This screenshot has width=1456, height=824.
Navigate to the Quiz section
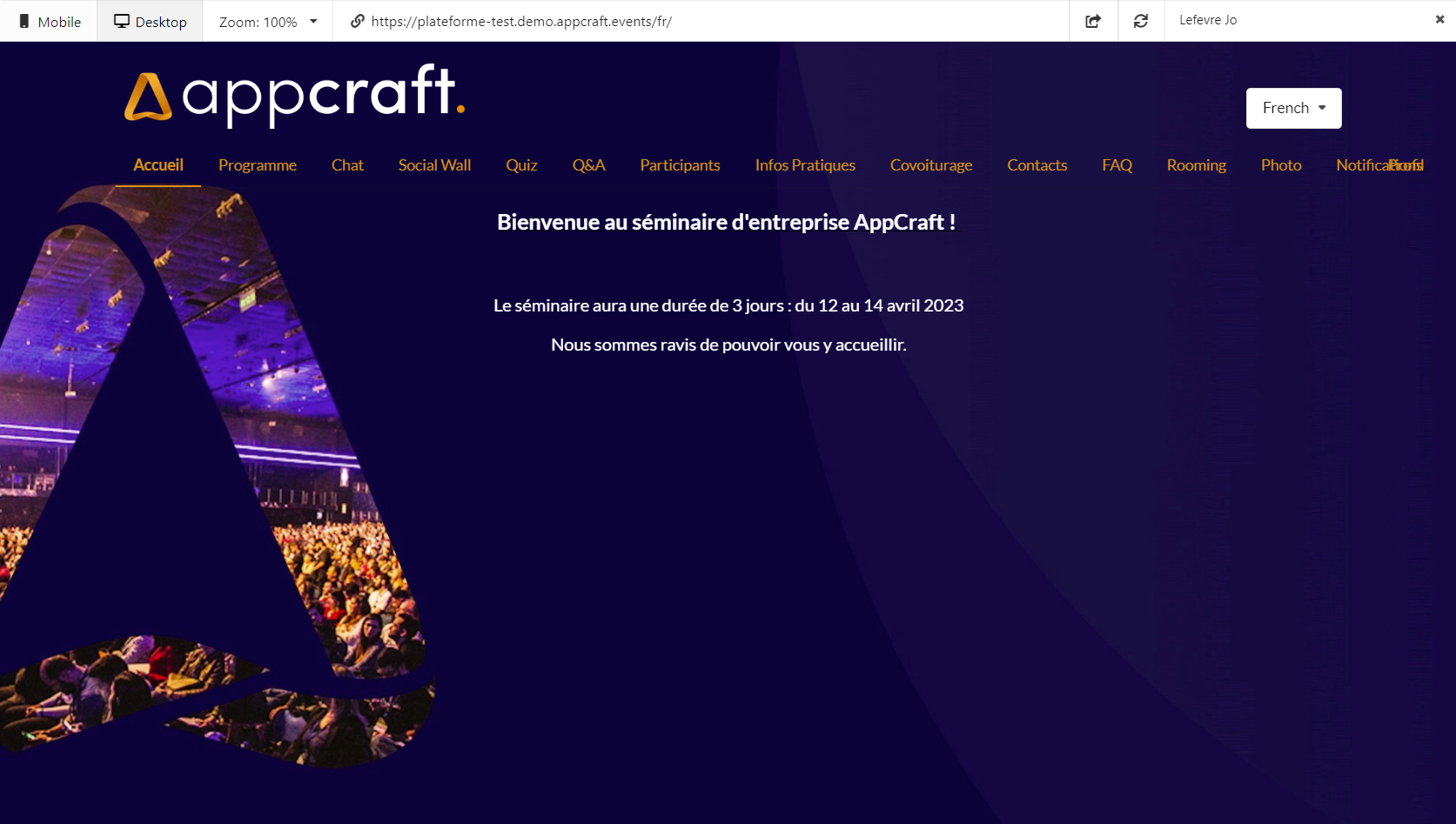(521, 165)
